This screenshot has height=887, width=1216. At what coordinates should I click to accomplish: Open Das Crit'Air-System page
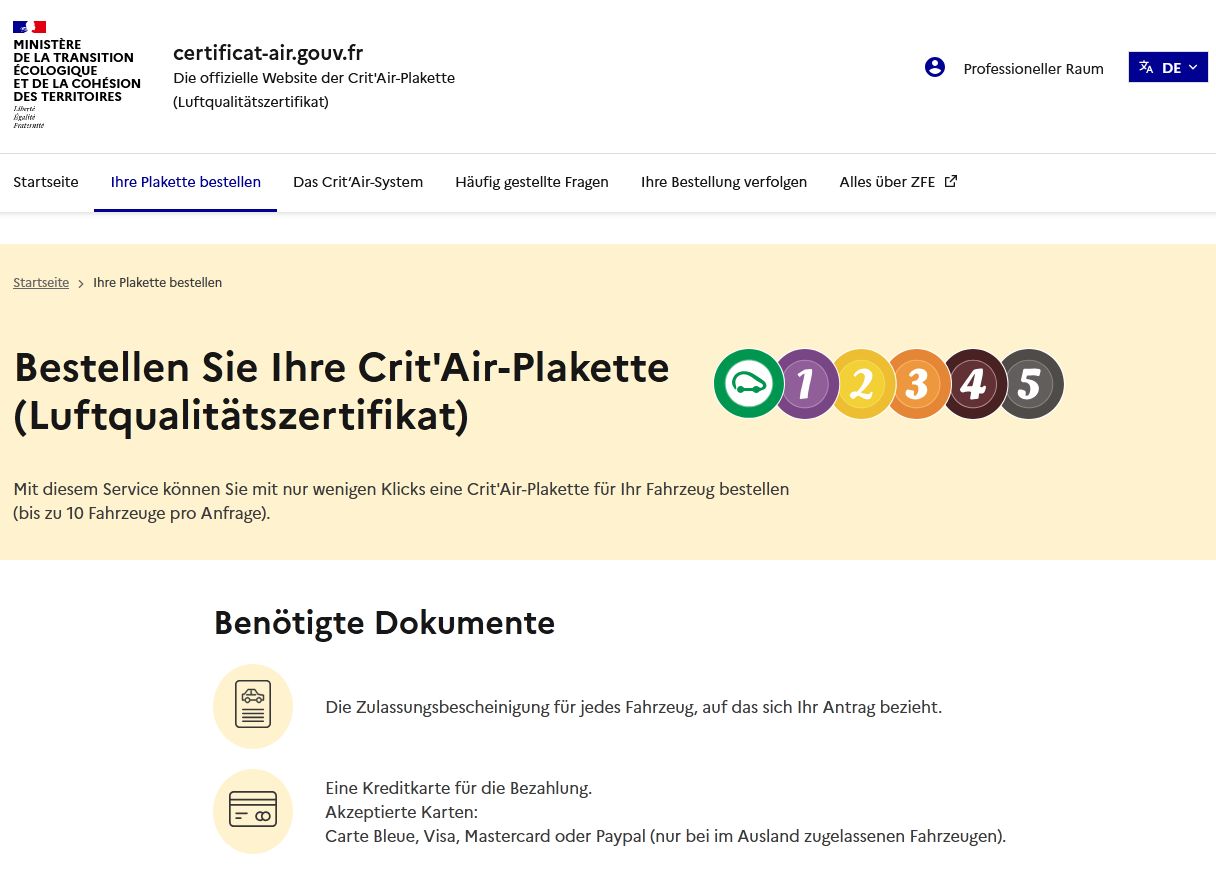[x=358, y=181]
